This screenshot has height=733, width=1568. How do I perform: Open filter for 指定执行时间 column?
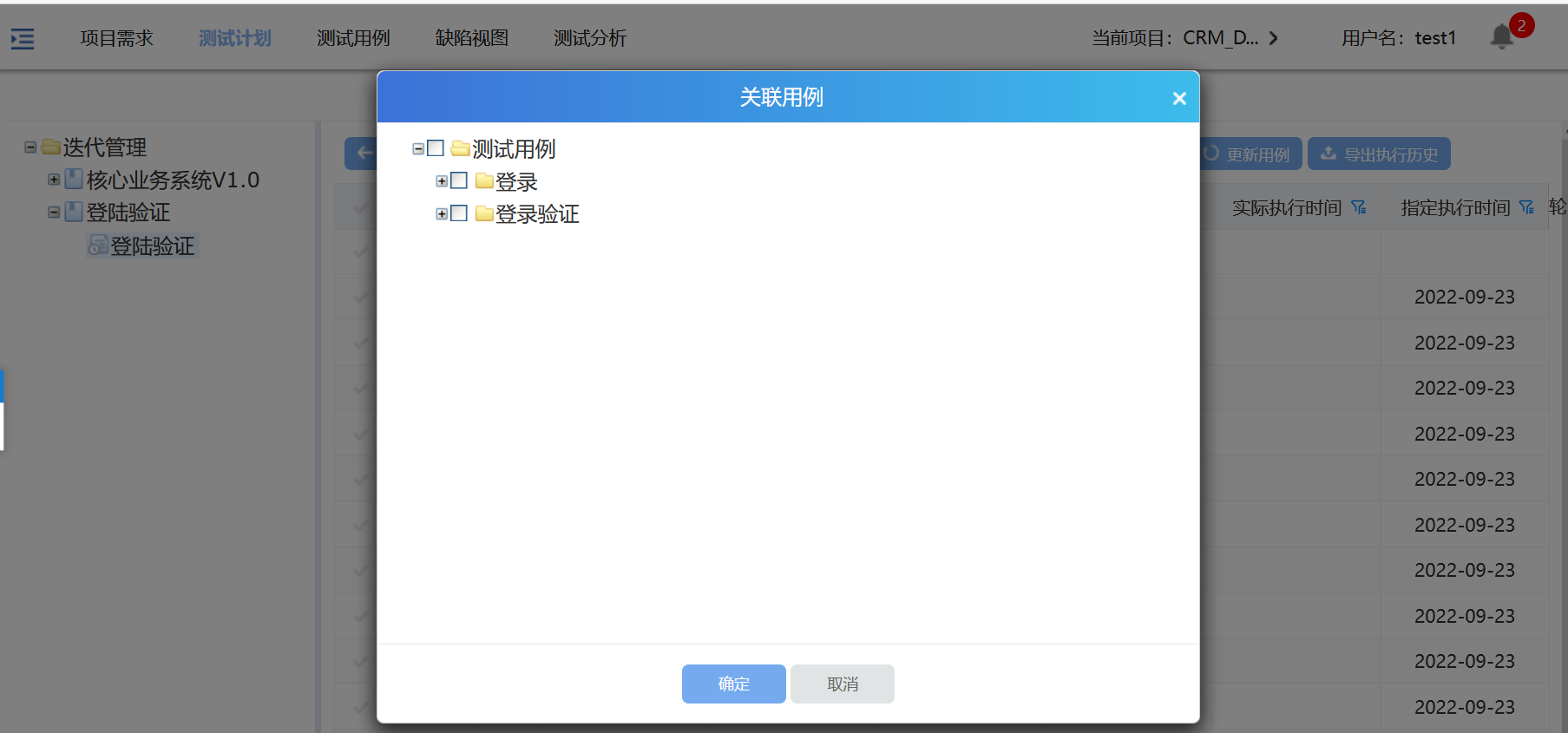tap(1526, 207)
